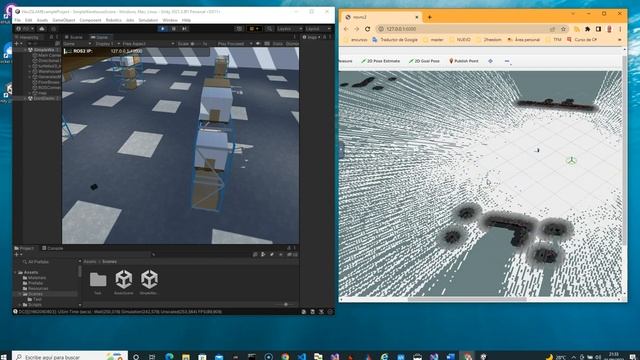This screenshot has height=360, width=640.
Task: Open the Unity cloud services icon
Action: pyautogui.click(x=42, y=29)
